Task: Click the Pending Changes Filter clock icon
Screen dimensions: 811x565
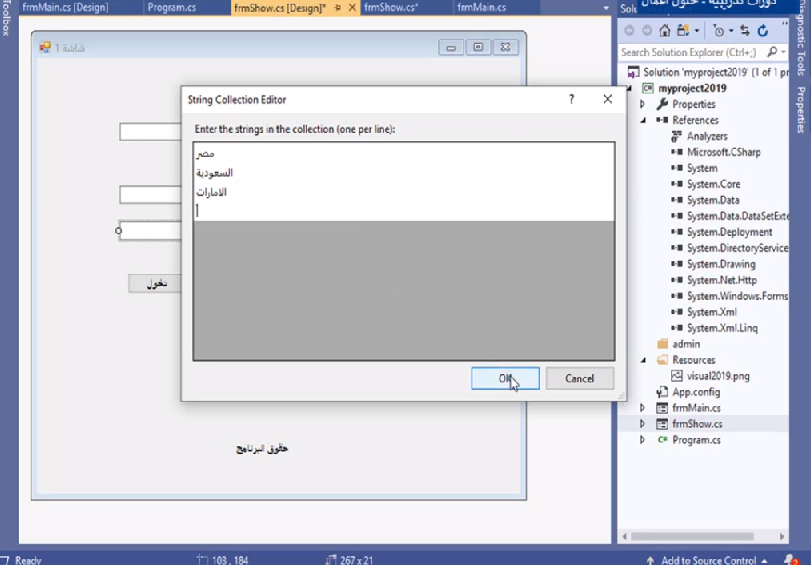Action: 720,31
